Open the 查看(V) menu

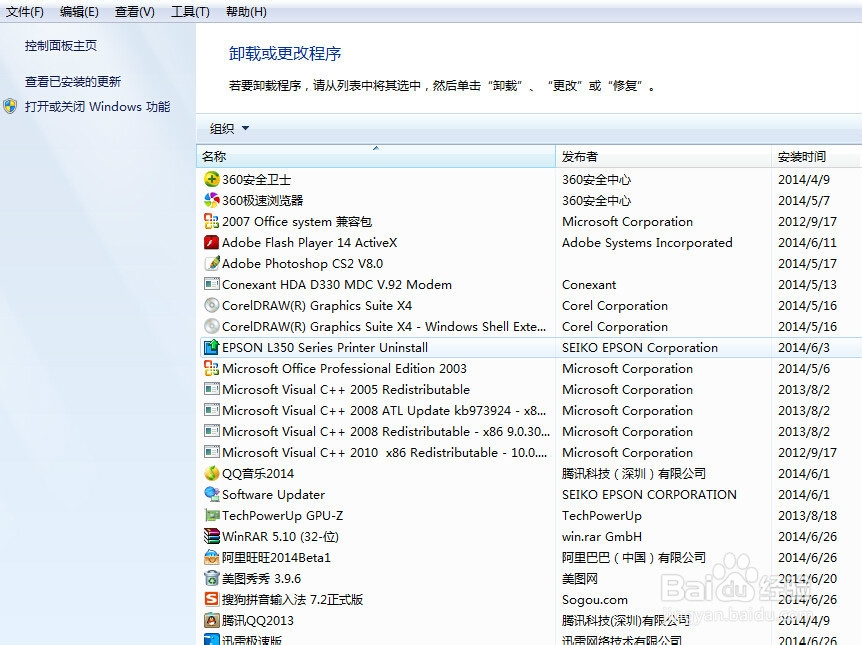click(135, 12)
